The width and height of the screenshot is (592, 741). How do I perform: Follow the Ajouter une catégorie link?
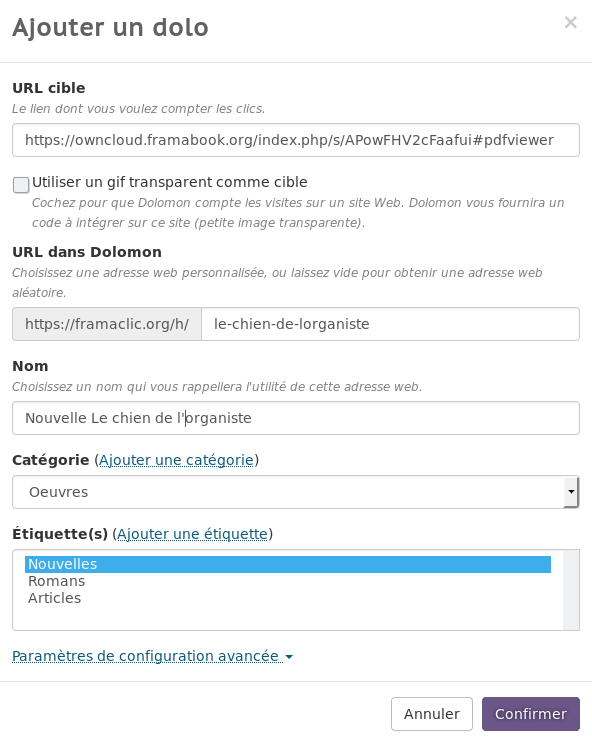[176, 460]
